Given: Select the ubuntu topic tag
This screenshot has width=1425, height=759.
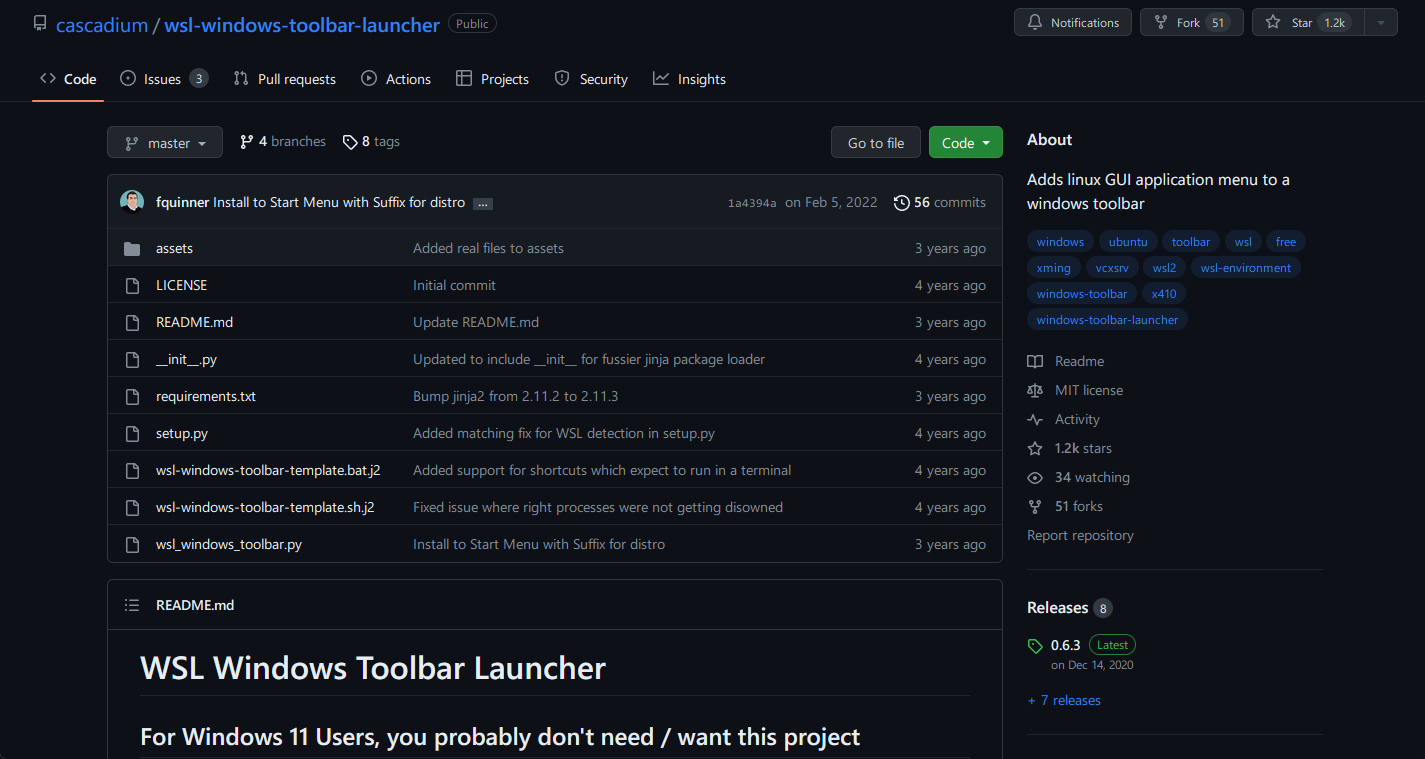Looking at the screenshot, I should pos(1128,242).
